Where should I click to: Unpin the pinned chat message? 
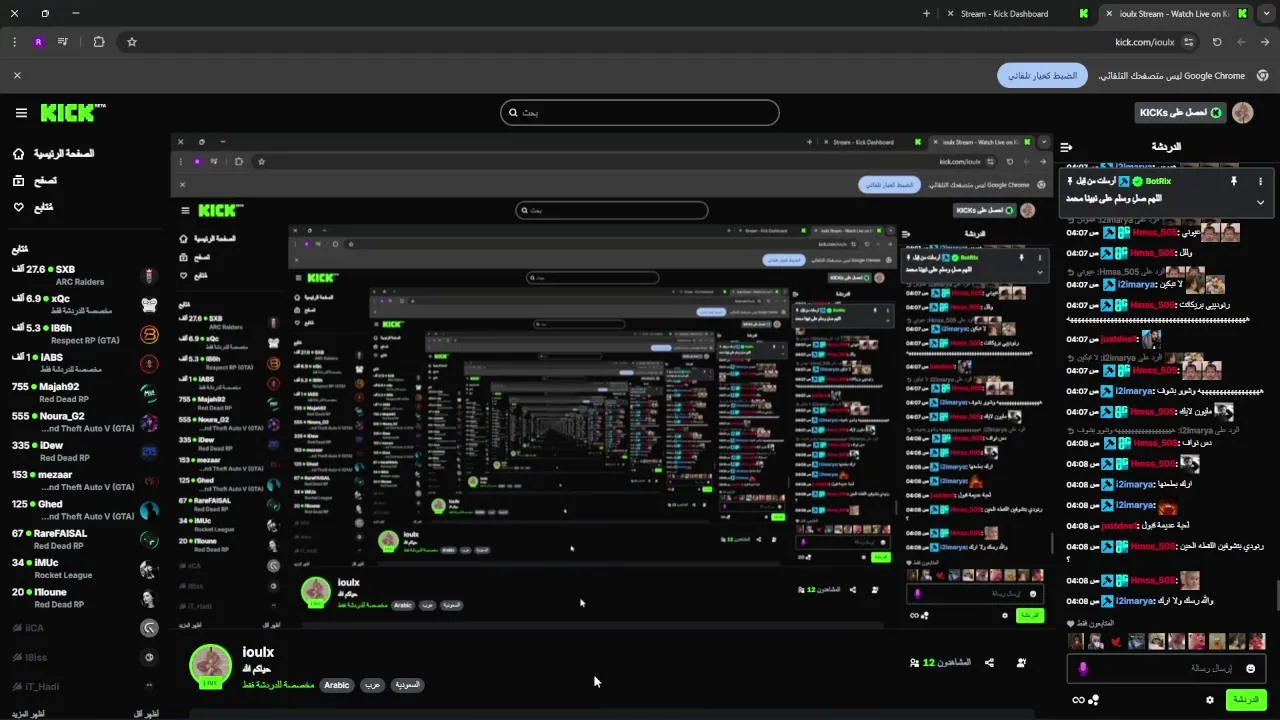1233,181
